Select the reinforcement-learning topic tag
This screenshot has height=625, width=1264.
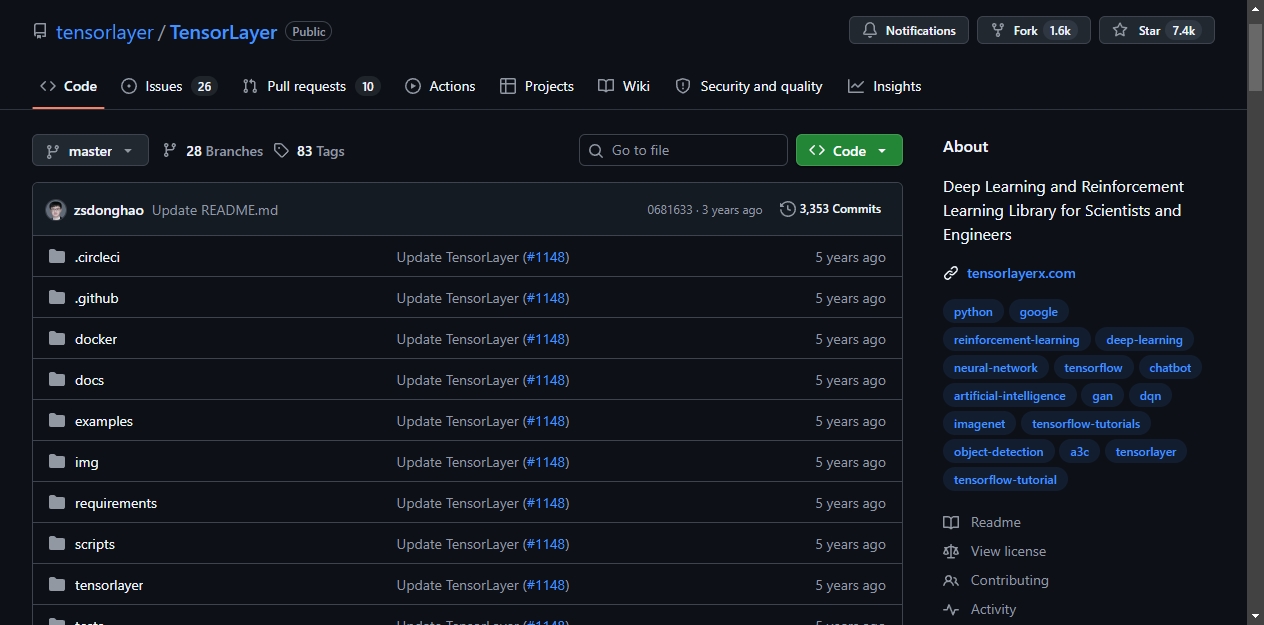pos(1016,340)
